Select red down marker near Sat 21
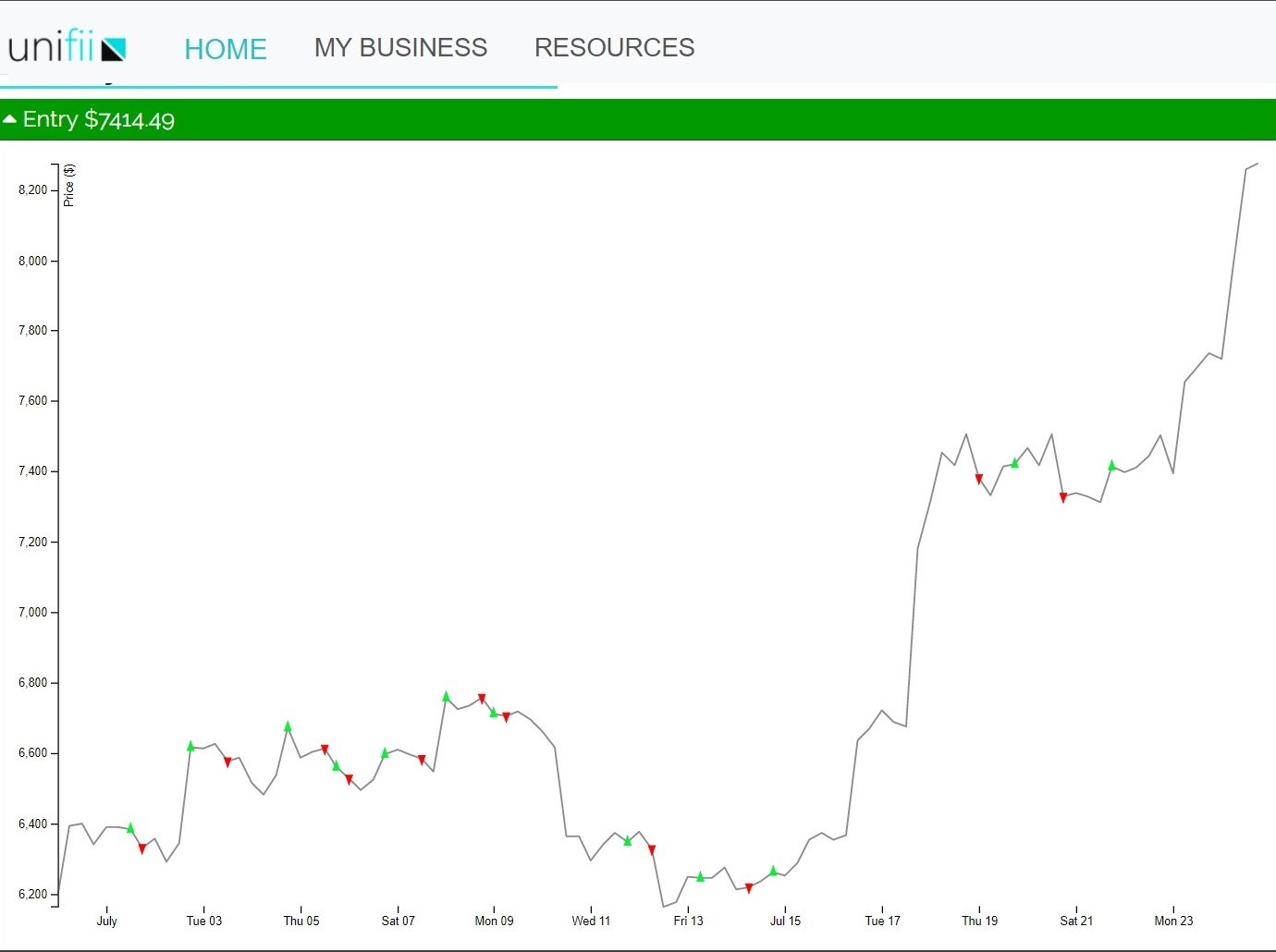 1063,497
